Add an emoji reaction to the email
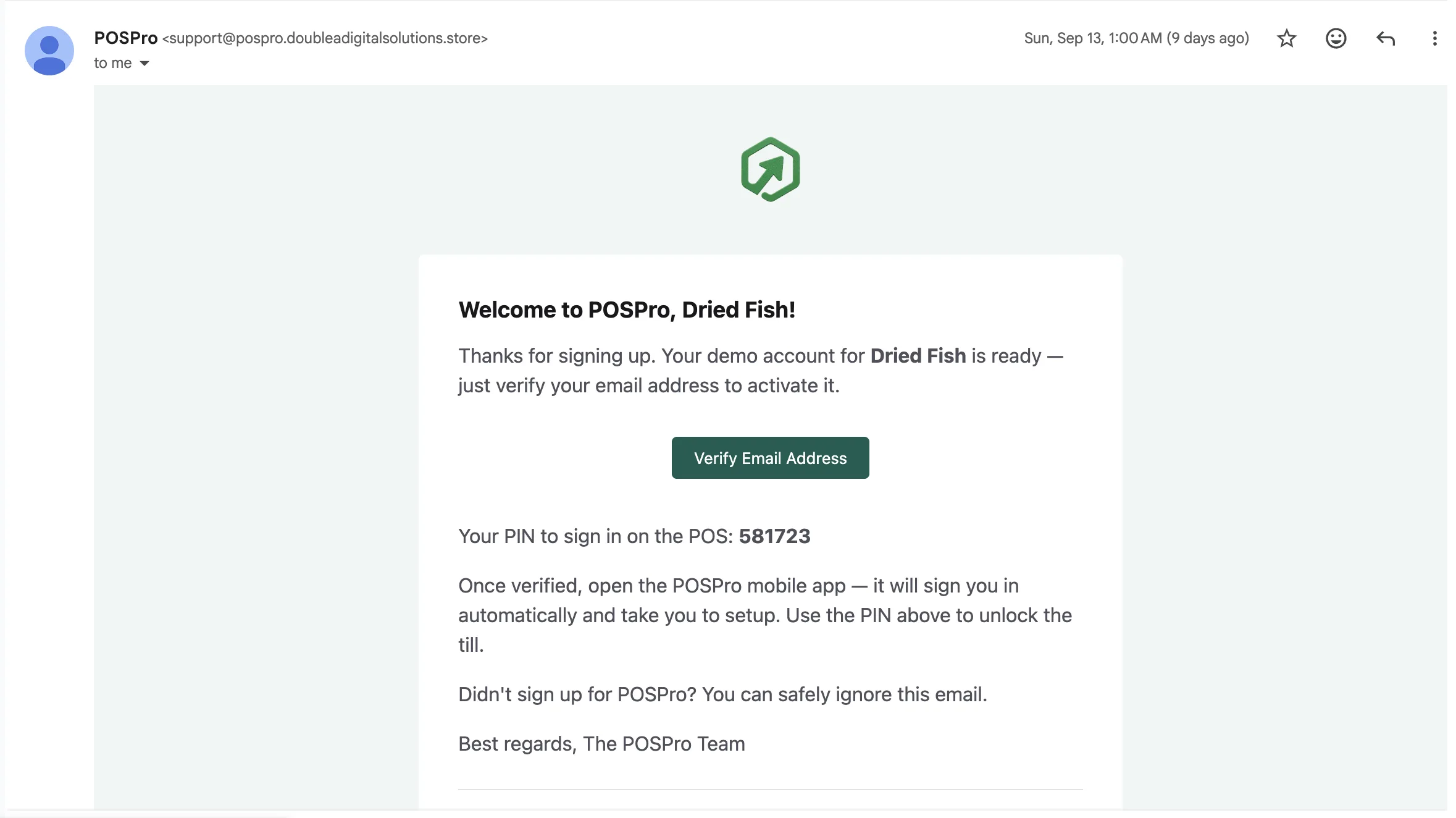The height and width of the screenshot is (818, 1456). (1336, 38)
